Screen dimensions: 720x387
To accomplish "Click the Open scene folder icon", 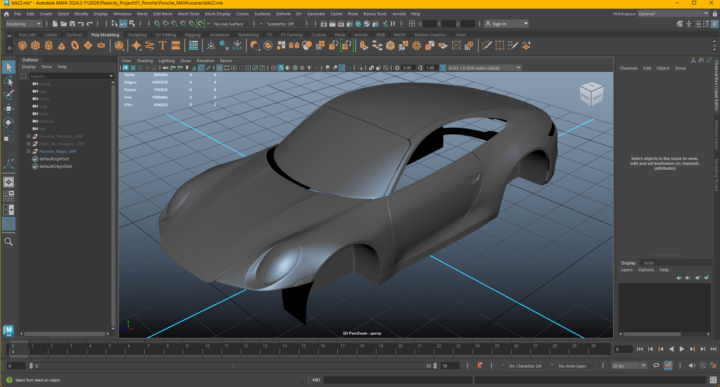I will click(63, 24).
